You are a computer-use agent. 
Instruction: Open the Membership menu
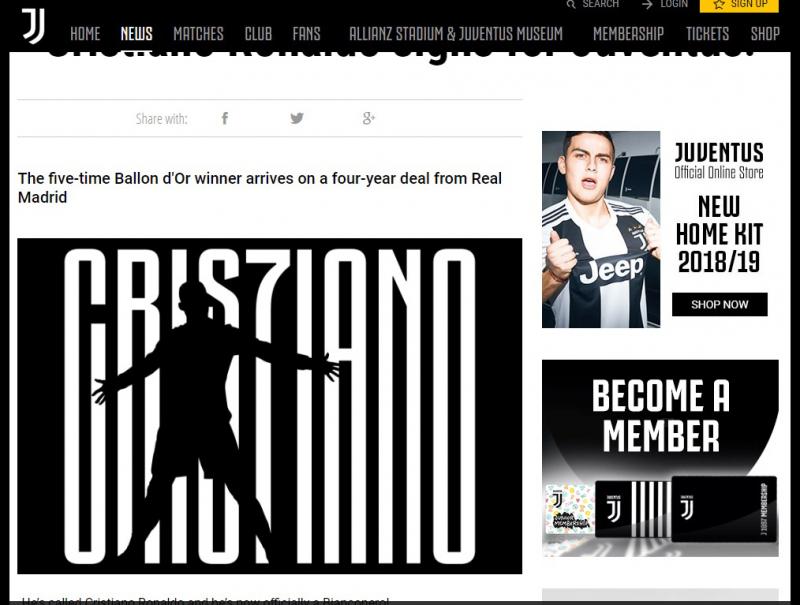click(x=629, y=34)
